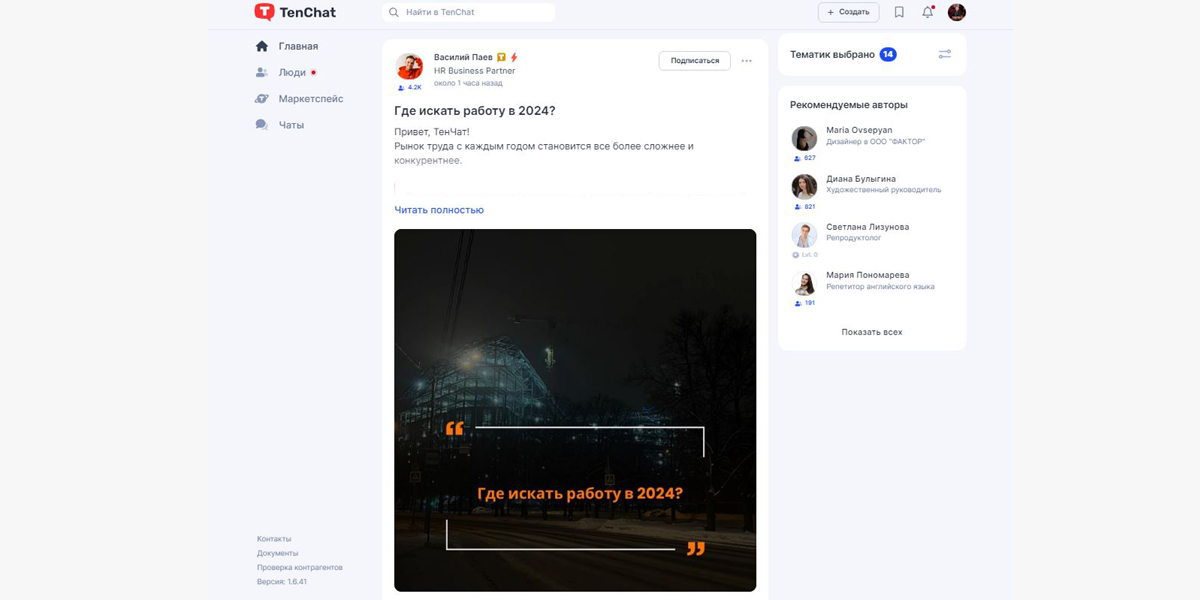
Task: Click HR Business Partner subtitle
Action: click(x=475, y=71)
